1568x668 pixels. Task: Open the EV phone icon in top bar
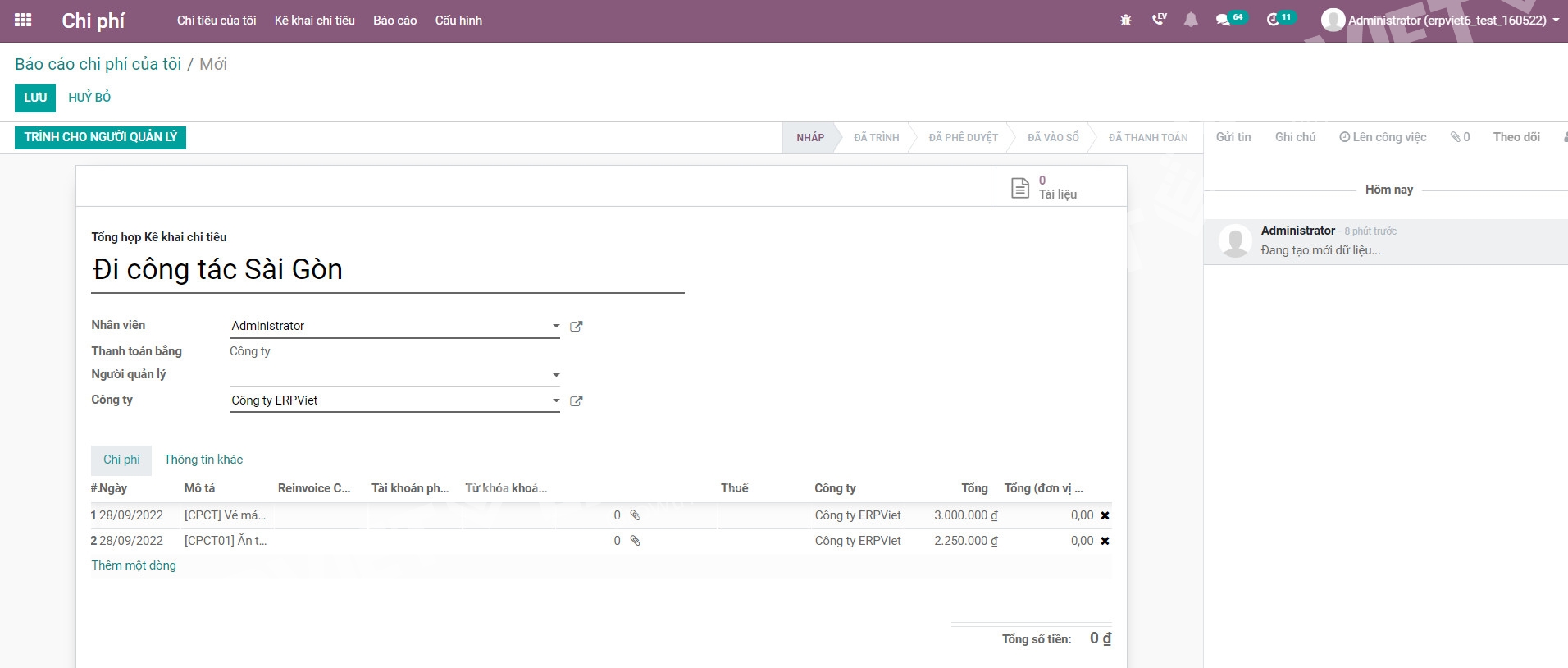click(1159, 19)
